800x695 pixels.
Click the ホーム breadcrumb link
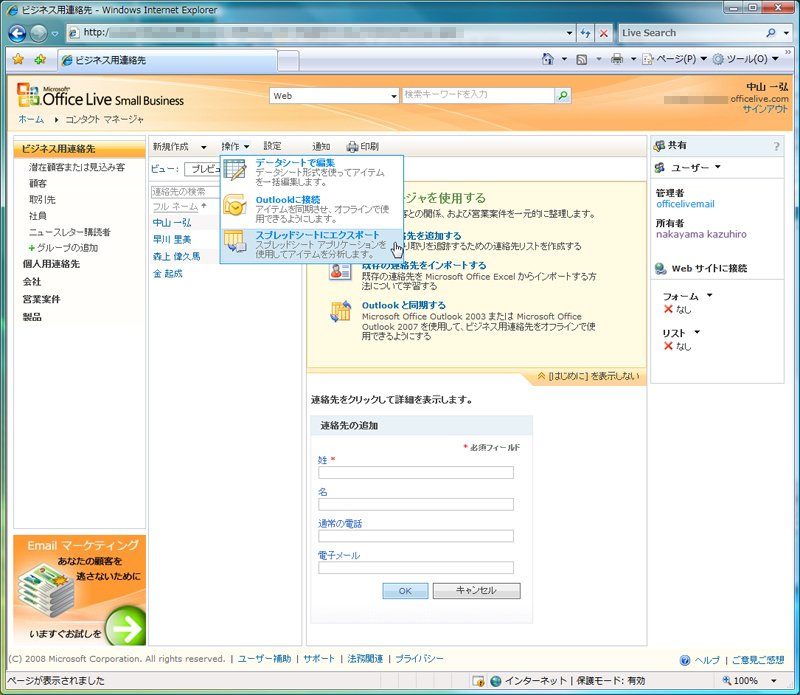click(31, 119)
